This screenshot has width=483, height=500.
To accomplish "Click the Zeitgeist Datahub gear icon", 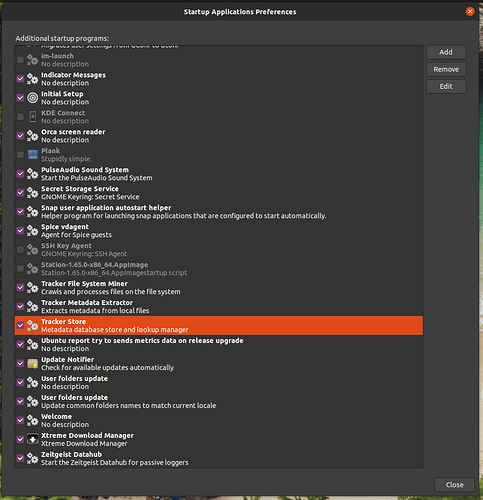I will 32,459.
